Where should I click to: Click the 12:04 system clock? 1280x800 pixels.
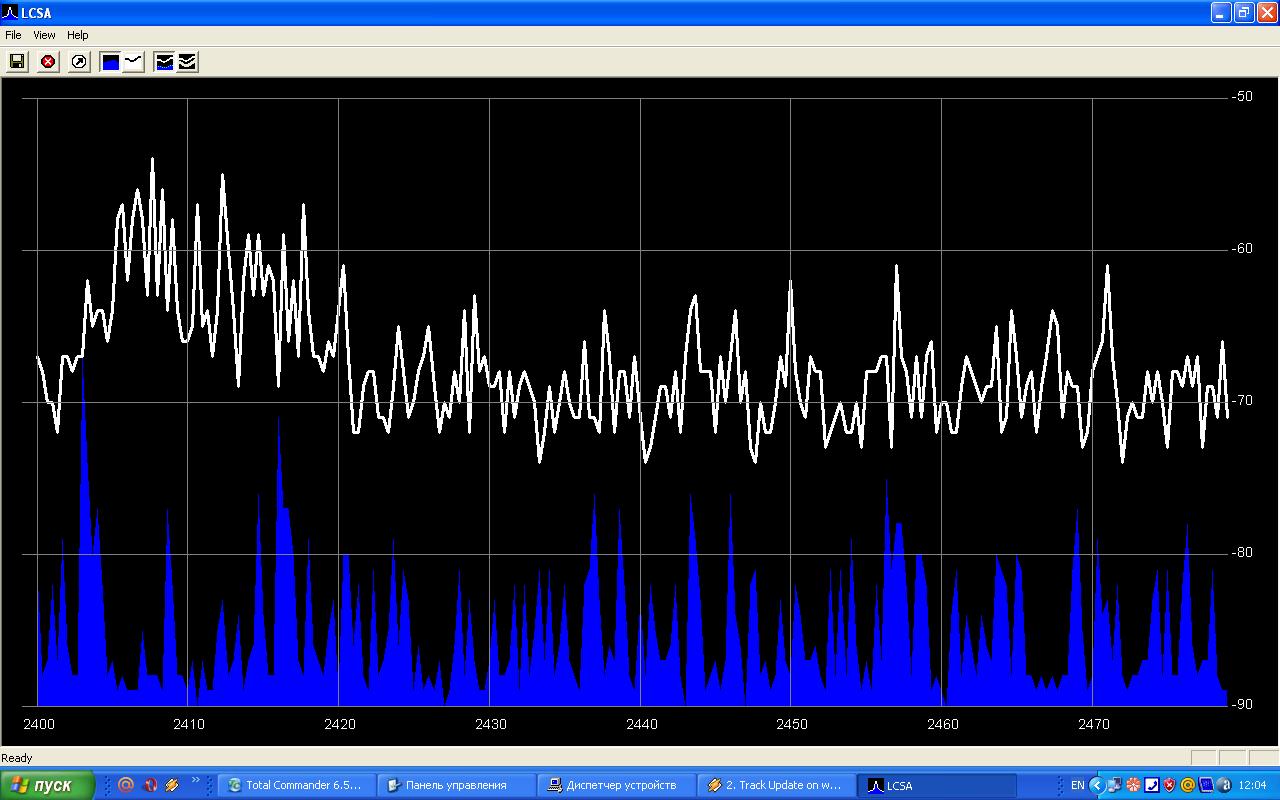(x=1252, y=785)
